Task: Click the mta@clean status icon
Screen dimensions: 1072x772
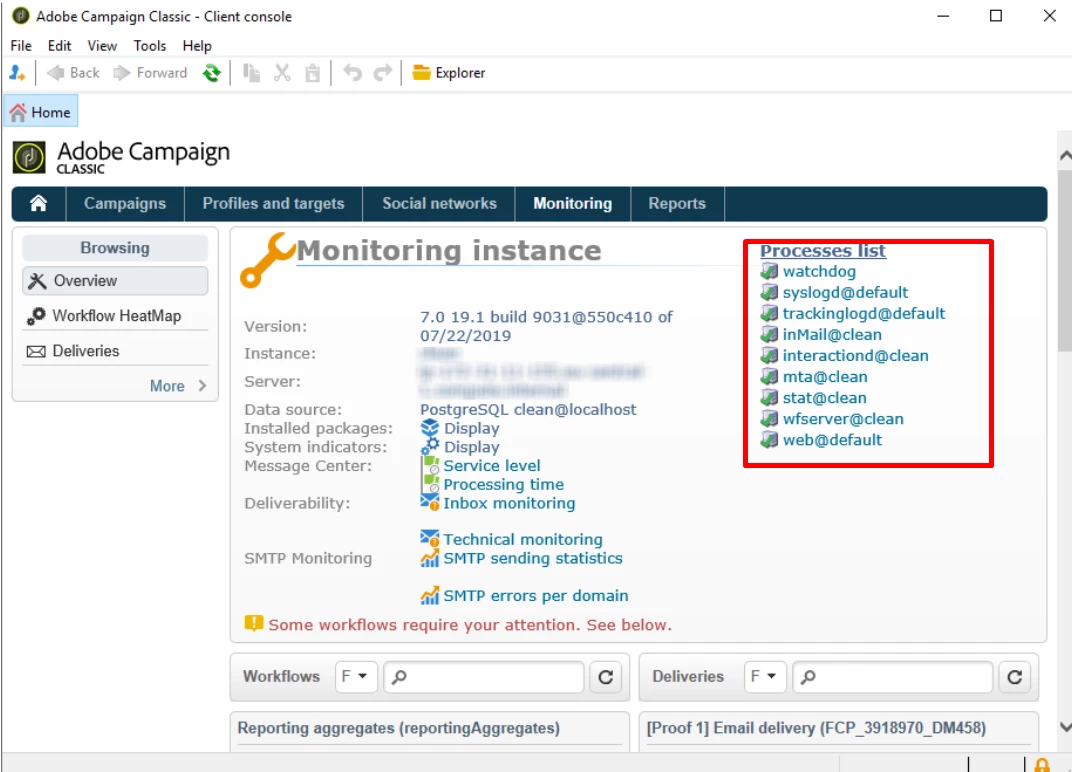Action: tap(769, 377)
